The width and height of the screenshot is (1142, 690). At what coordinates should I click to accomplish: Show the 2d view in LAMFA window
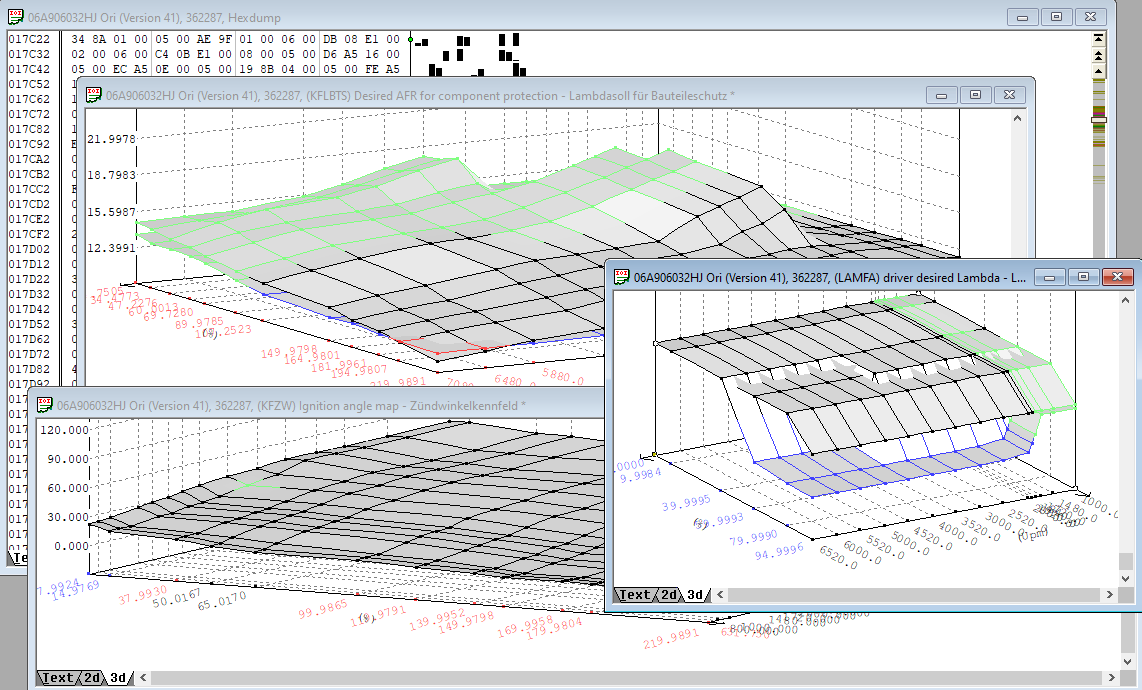(669, 595)
